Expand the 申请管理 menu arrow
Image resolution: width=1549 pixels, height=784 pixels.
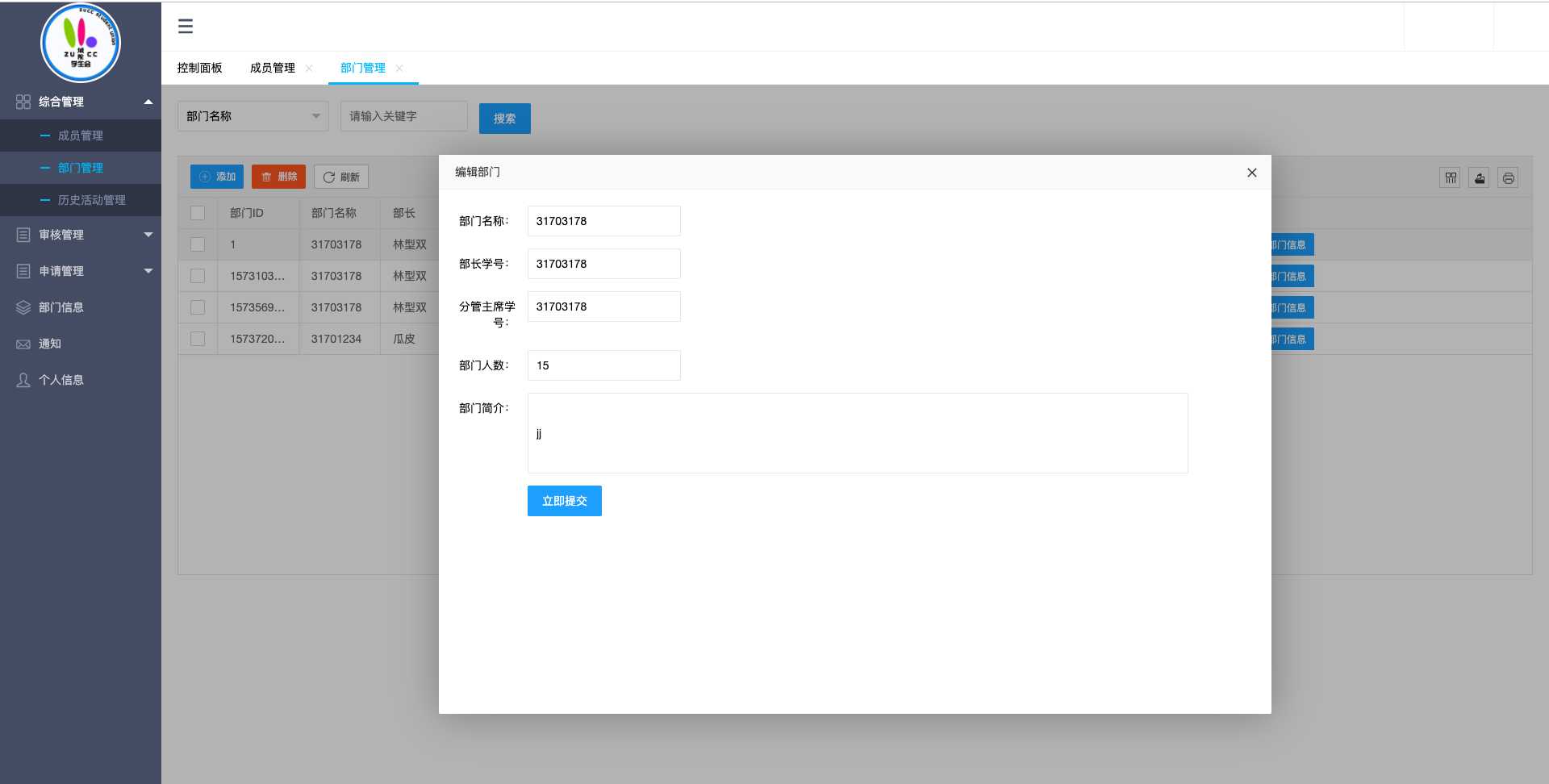148,271
